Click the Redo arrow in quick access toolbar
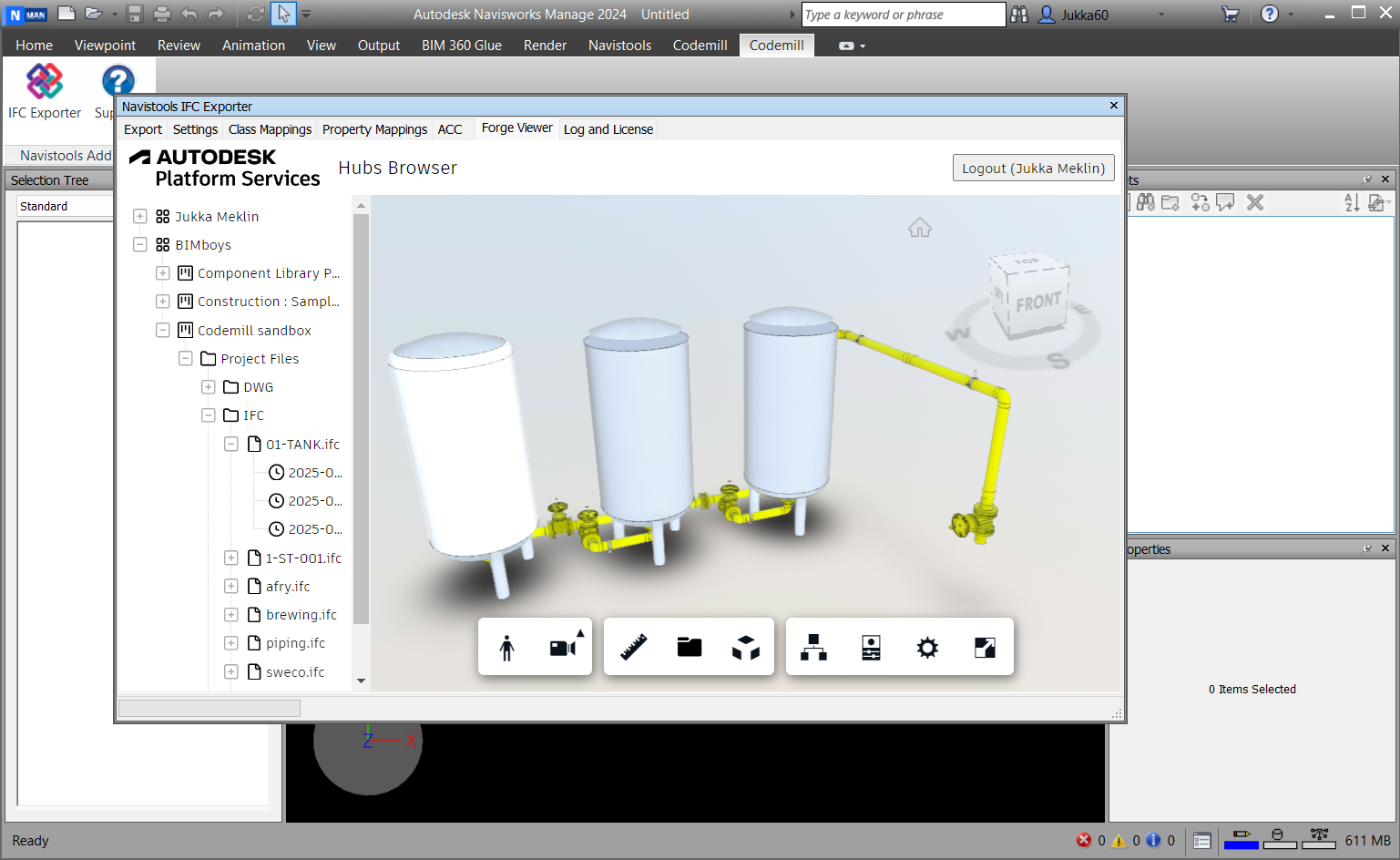The width and height of the screenshot is (1400, 860). click(x=216, y=14)
